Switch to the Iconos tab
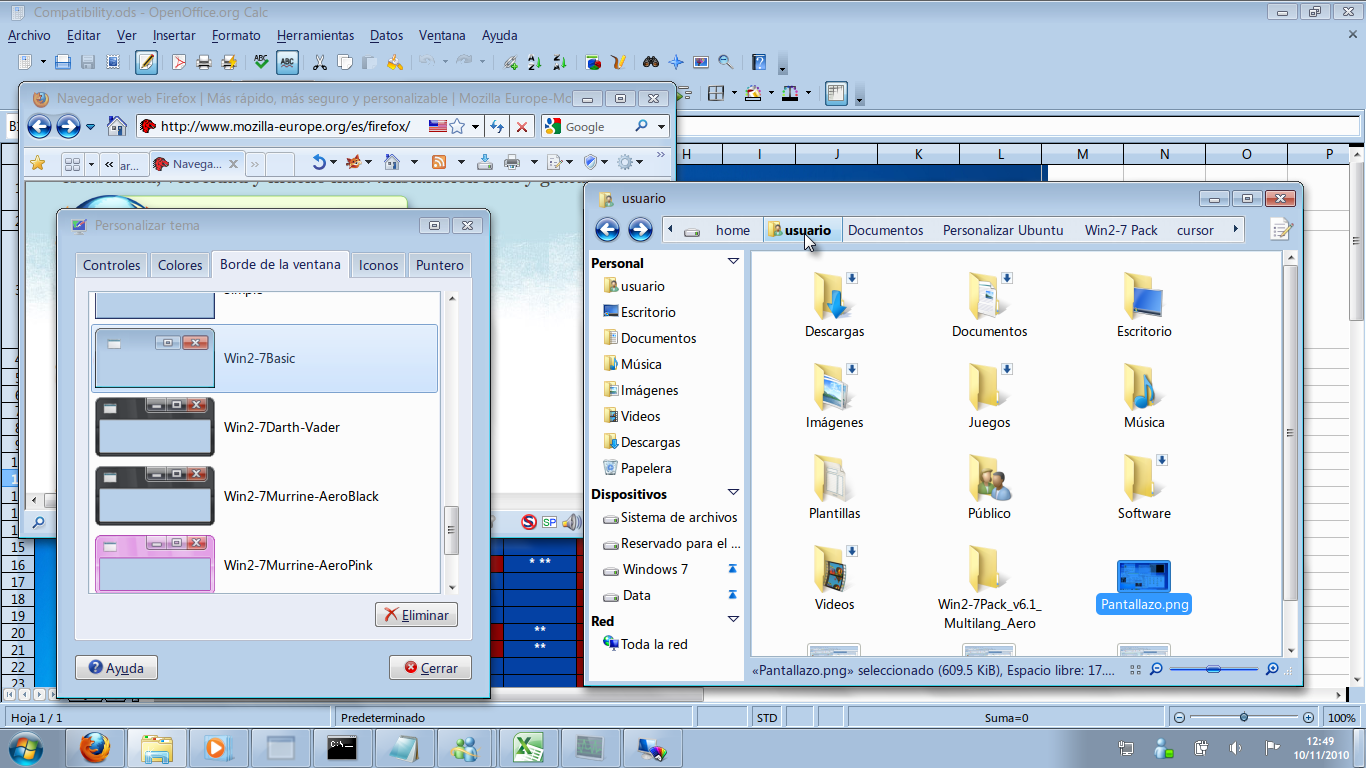 pos(378,265)
